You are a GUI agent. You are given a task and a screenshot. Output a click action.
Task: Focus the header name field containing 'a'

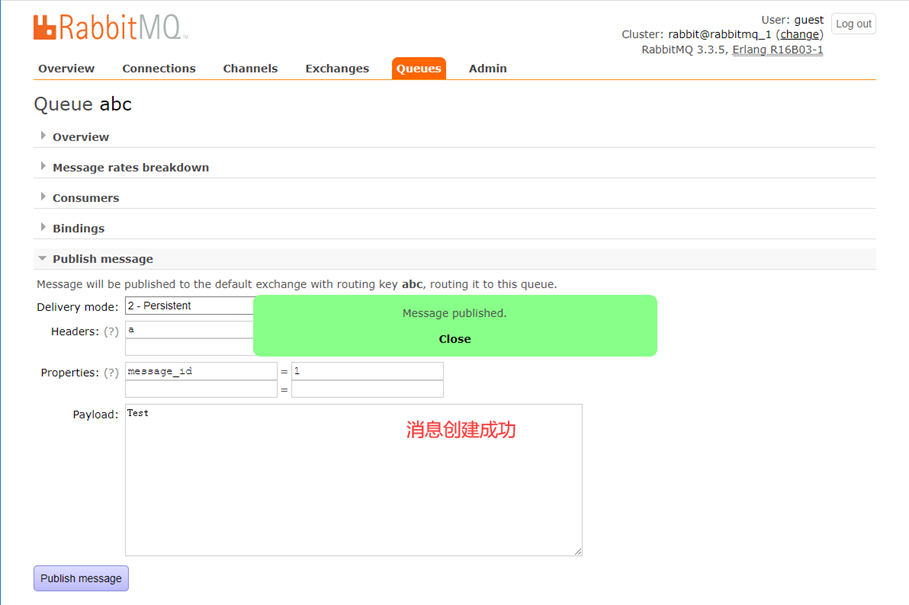(190, 330)
